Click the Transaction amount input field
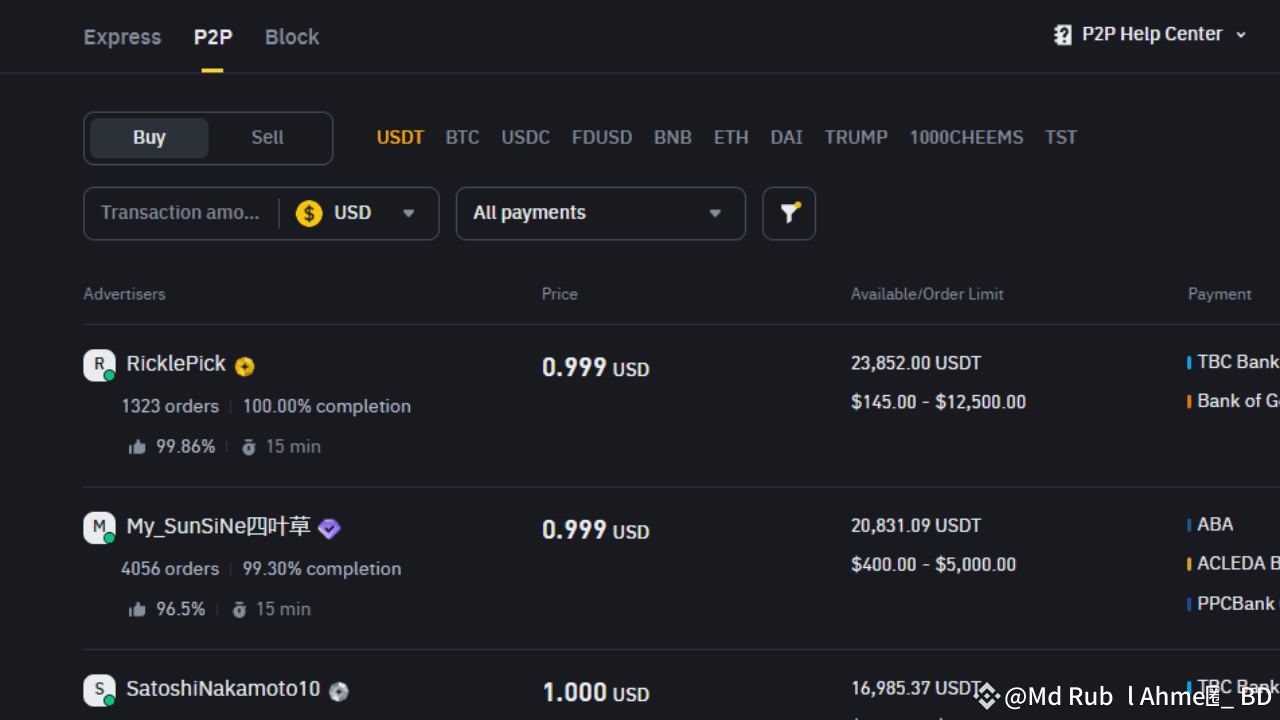Viewport: 1280px width, 720px height. click(x=180, y=213)
